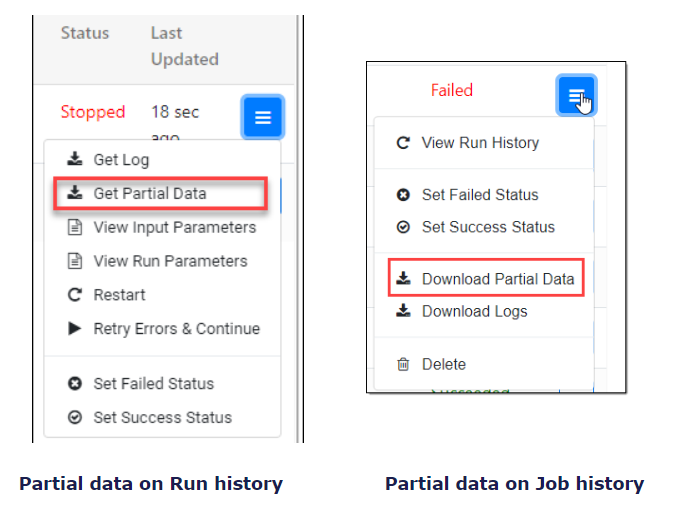Image resolution: width=677 pixels, height=512 pixels.
Task: Click the Restart circular arrow icon
Action: point(75,295)
